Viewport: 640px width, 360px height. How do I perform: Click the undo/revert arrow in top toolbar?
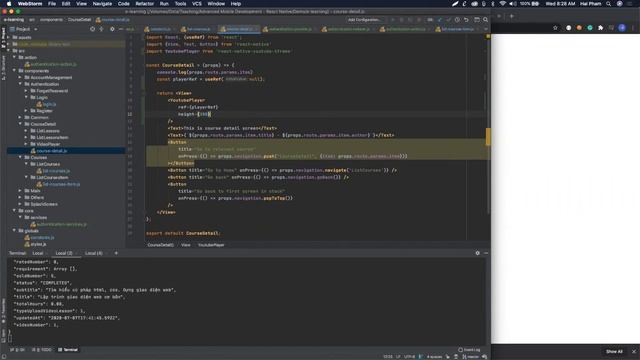pos(466,20)
